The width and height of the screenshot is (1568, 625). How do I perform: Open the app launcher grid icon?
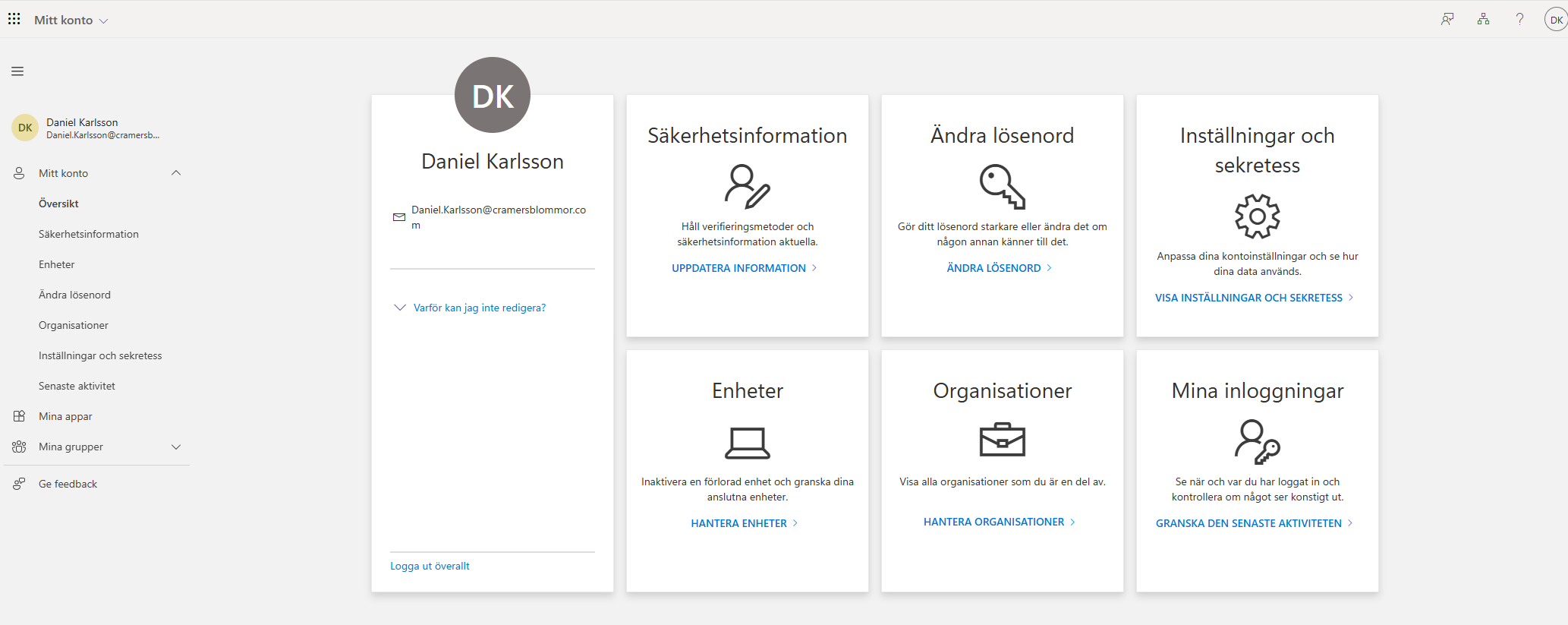pyautogui.click(x=14, y=19)
